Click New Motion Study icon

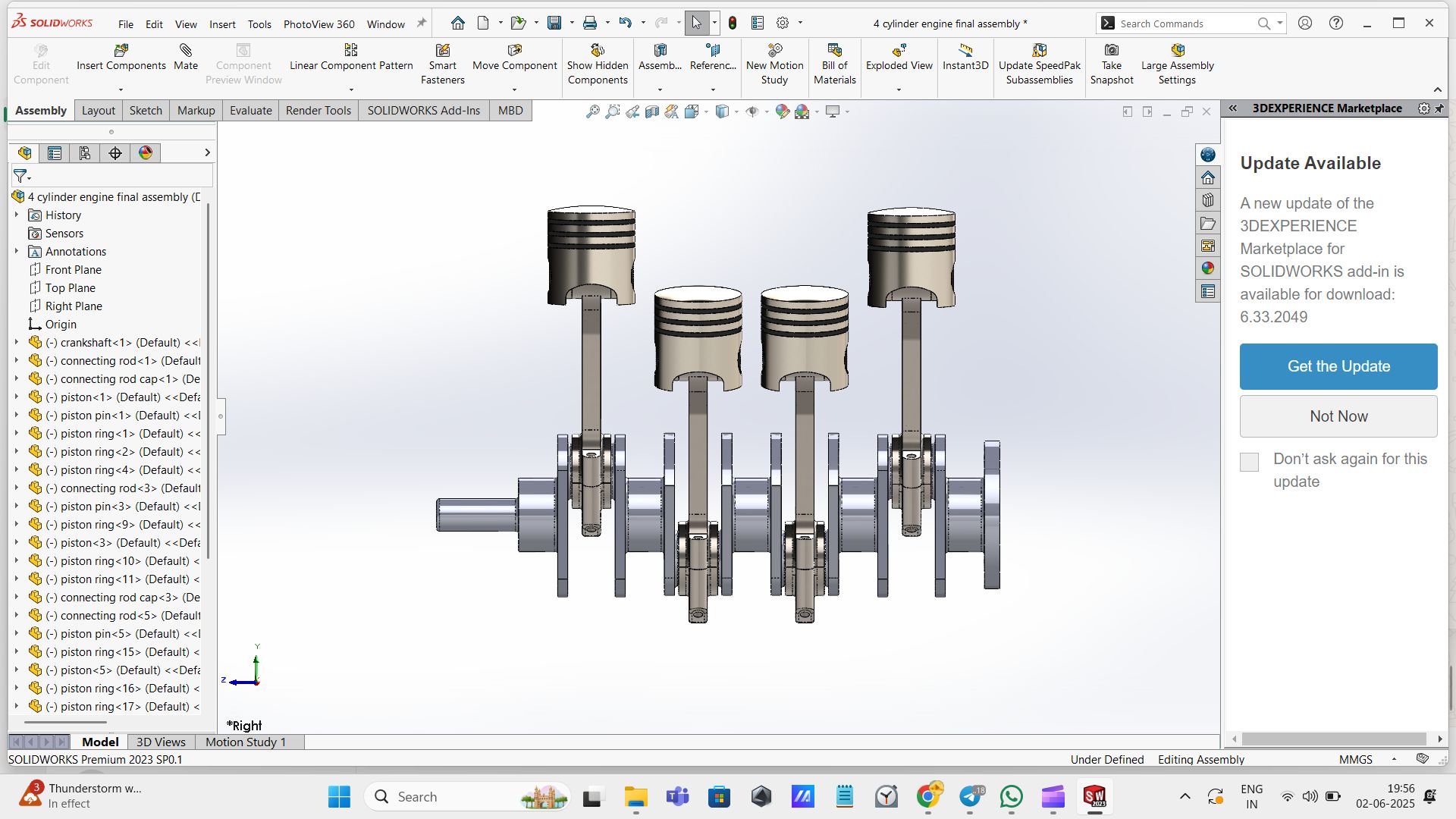pyautogui.click(x=774, y=51)
